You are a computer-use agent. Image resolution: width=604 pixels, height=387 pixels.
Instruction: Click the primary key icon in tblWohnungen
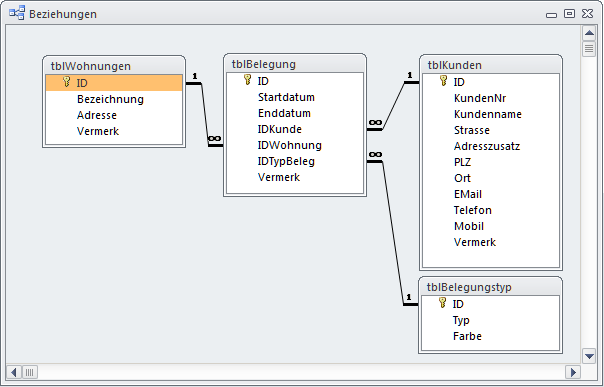[67, 82]
